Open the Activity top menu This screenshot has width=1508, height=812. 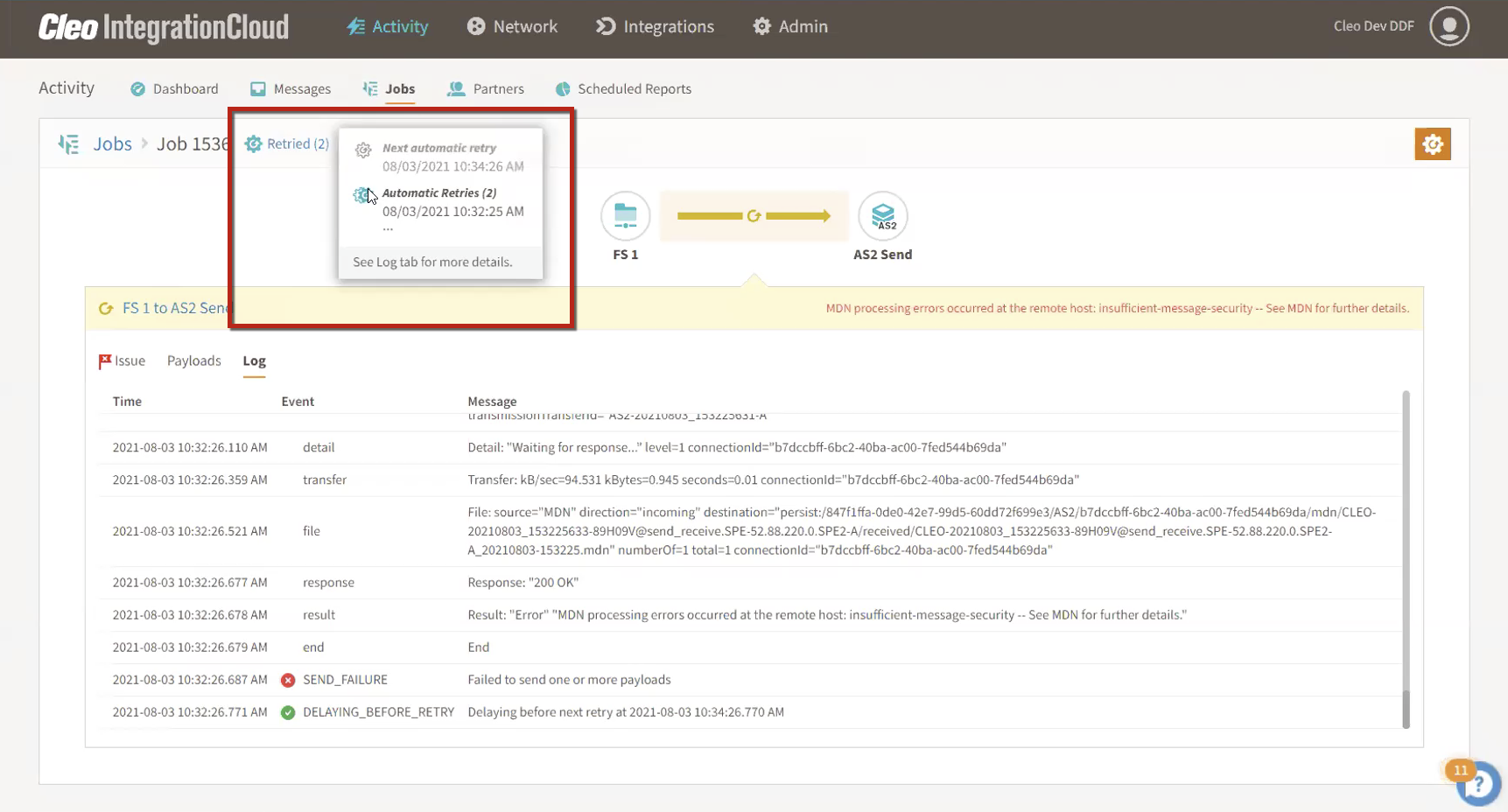(x=387, y=26)
